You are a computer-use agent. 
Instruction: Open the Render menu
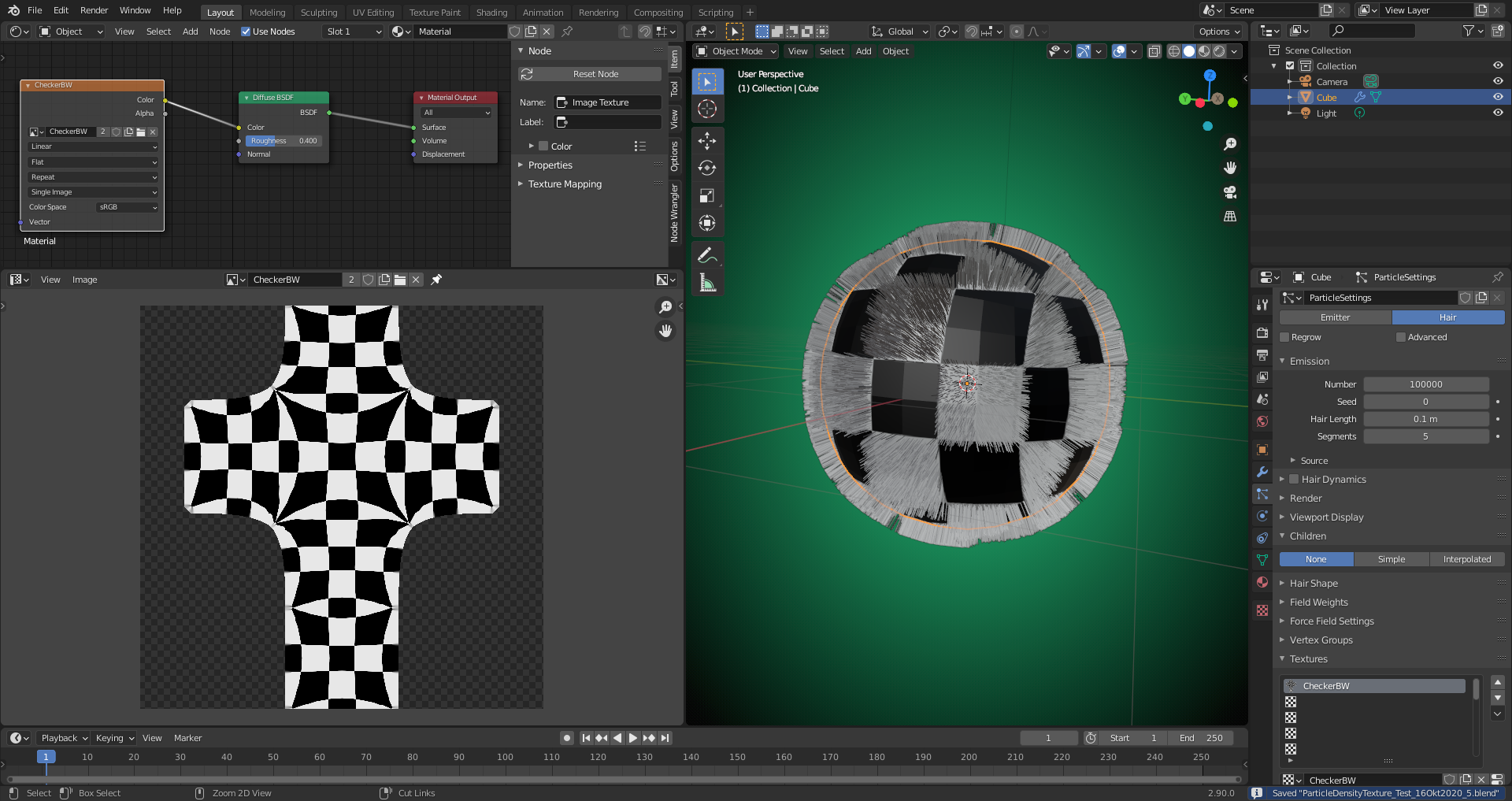pos(94,10)
